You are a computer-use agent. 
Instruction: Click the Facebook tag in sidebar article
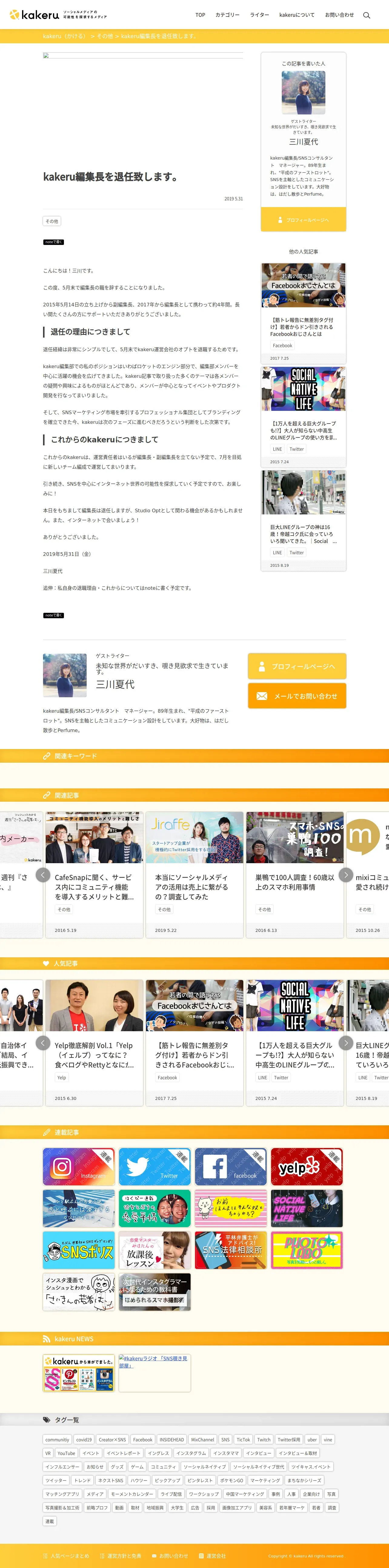(x=282, y=346)
